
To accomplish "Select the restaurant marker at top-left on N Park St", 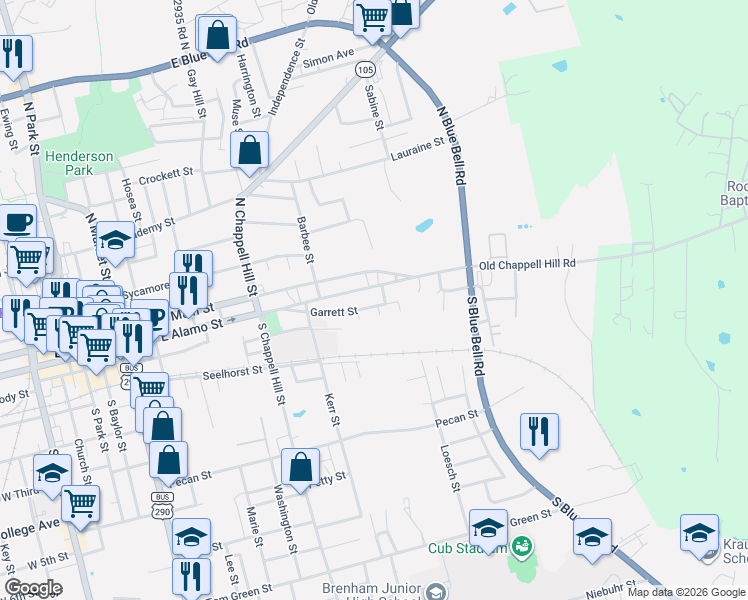I will point(13,55).
